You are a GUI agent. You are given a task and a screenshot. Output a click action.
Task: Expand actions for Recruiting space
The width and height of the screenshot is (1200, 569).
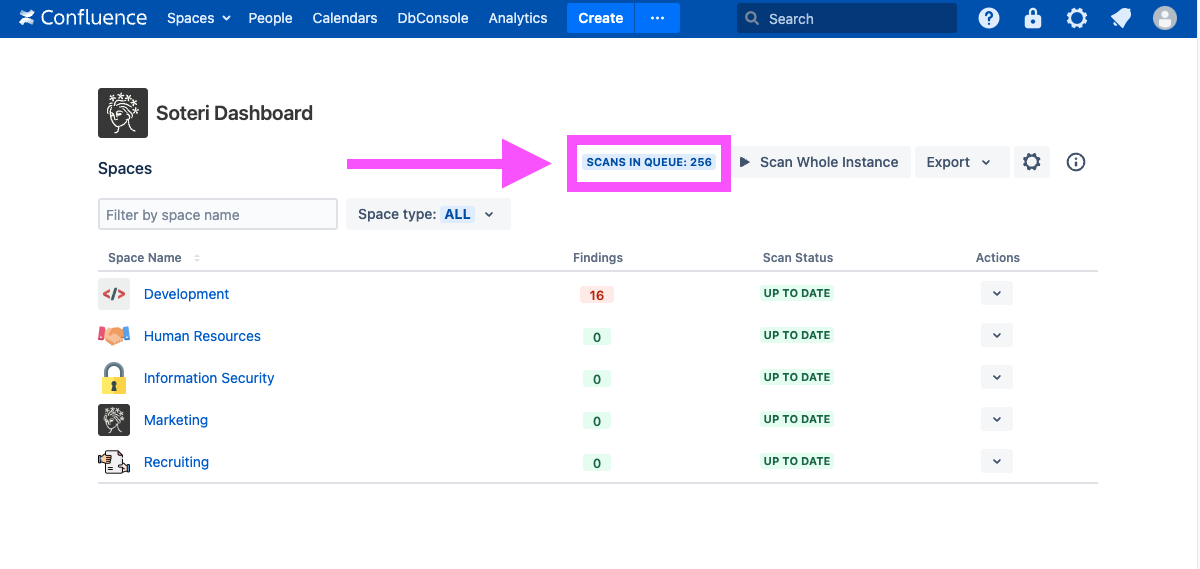point(996,461)
